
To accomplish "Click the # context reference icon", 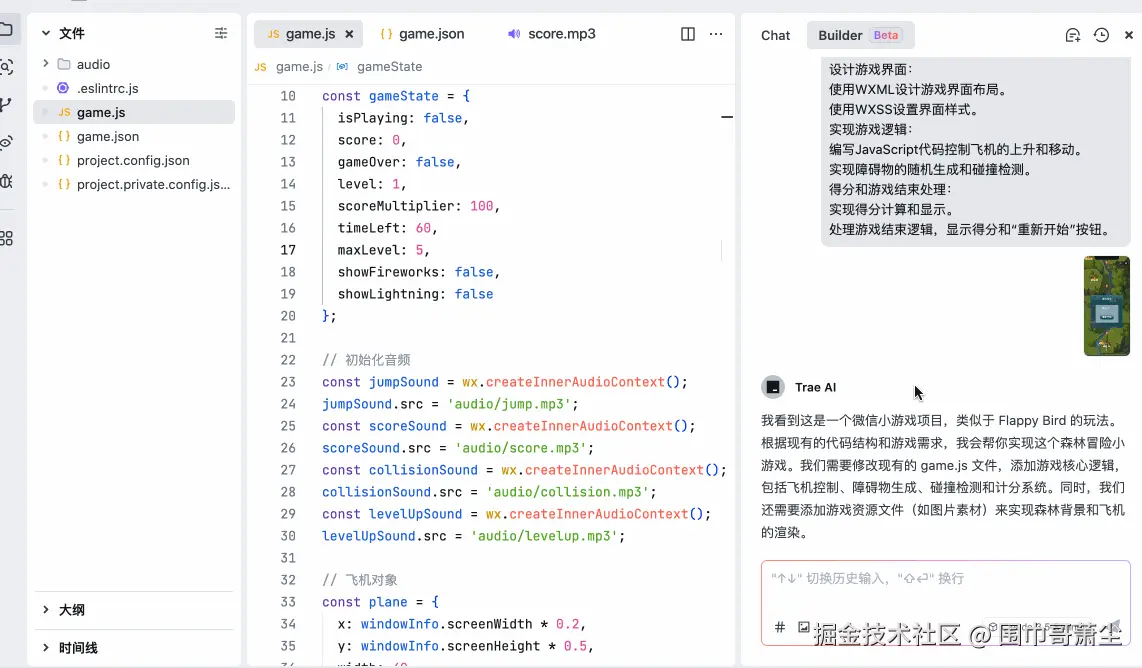I will [x=779, y=627].
